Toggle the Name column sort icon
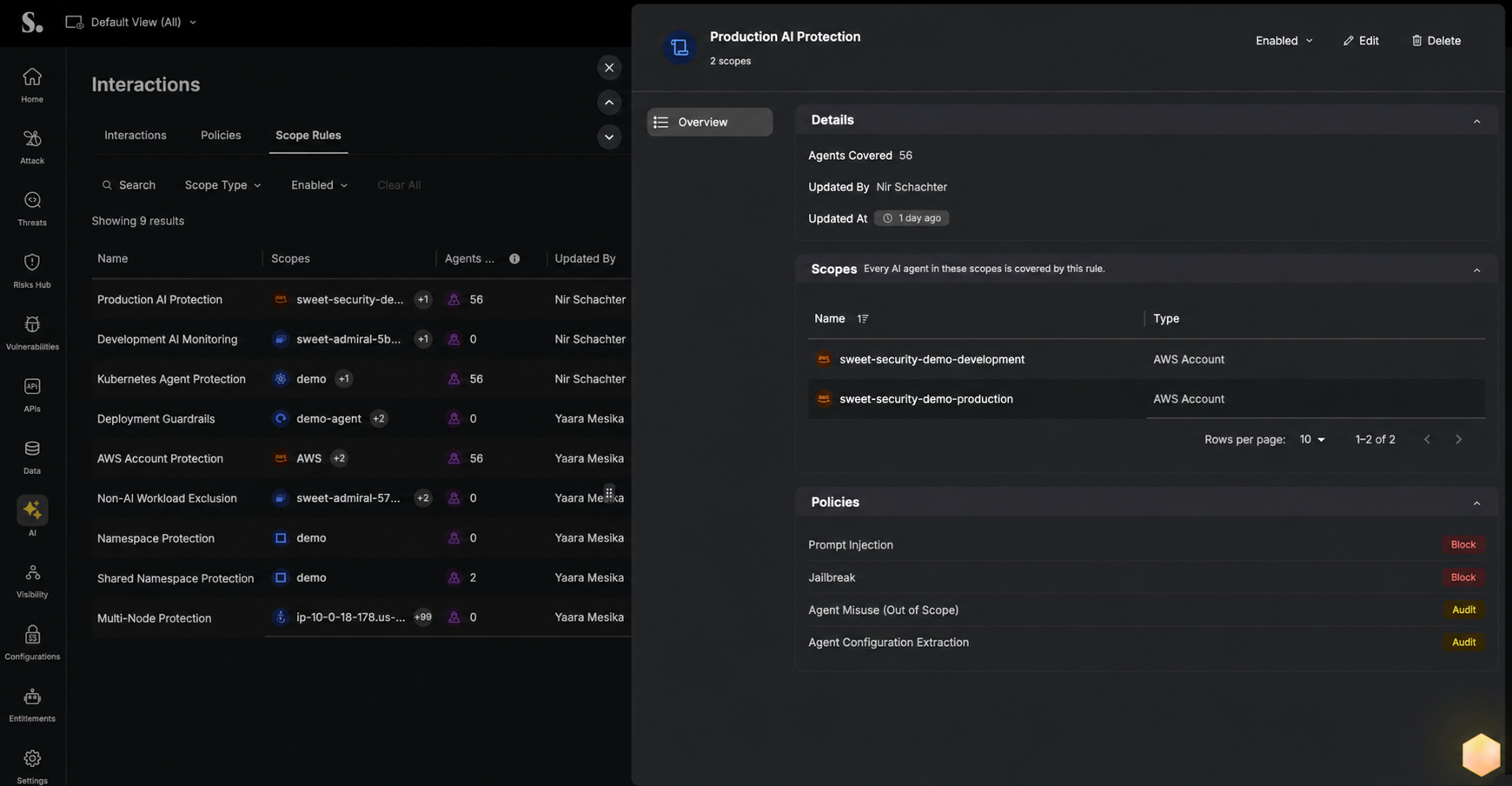The width and height of the screenshot is (1512, 786). coord(863,319)
